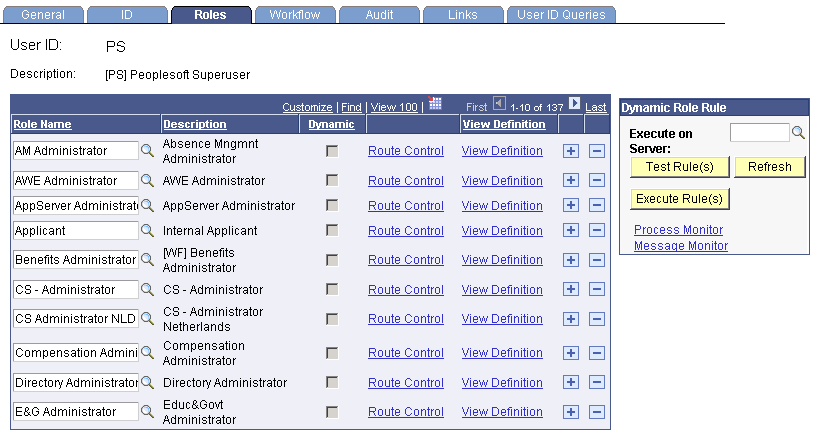Image resolution: width=821 pixels, height=432 pixels.
Task: Click the lookup magnifier next to AM Administrator
Action: point(147,151)
